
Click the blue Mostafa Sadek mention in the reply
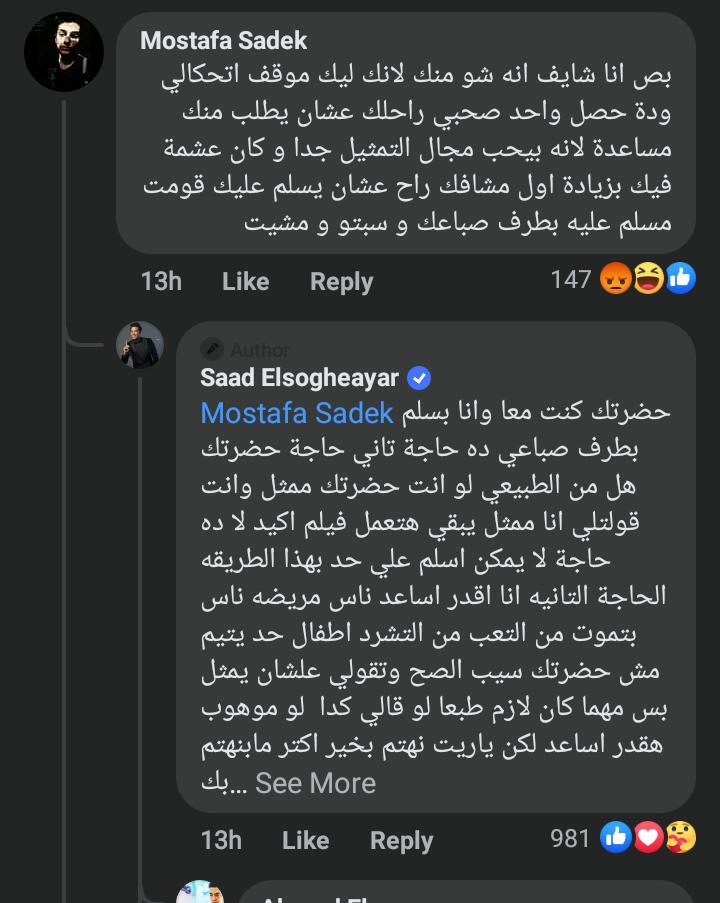pos(297,412)
